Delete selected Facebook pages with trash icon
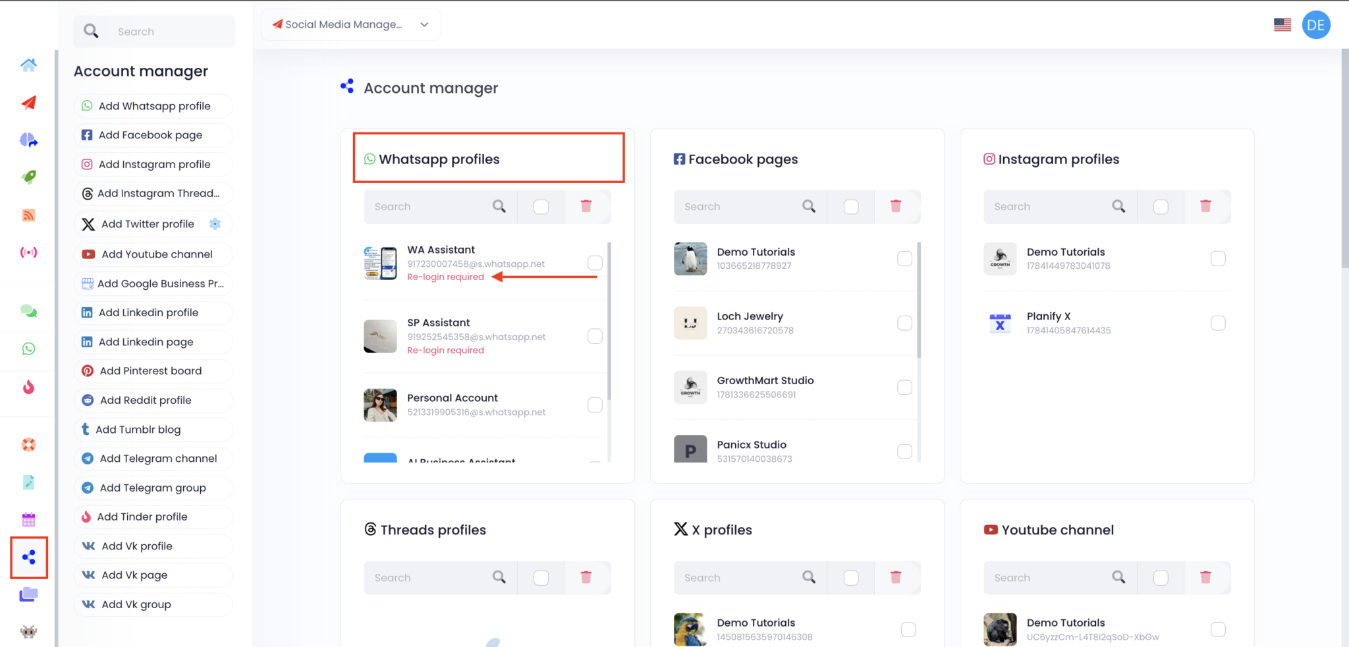This screenshot has width=1349, height=647. pos(896,206)
